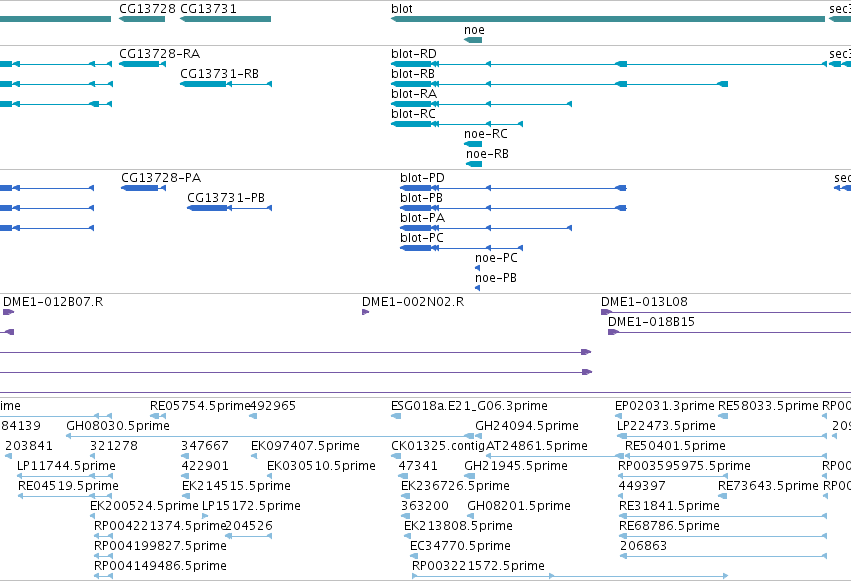
Task: Select EST RE05754.5prime
Action: pyautogui.click(x=200, y=406)
